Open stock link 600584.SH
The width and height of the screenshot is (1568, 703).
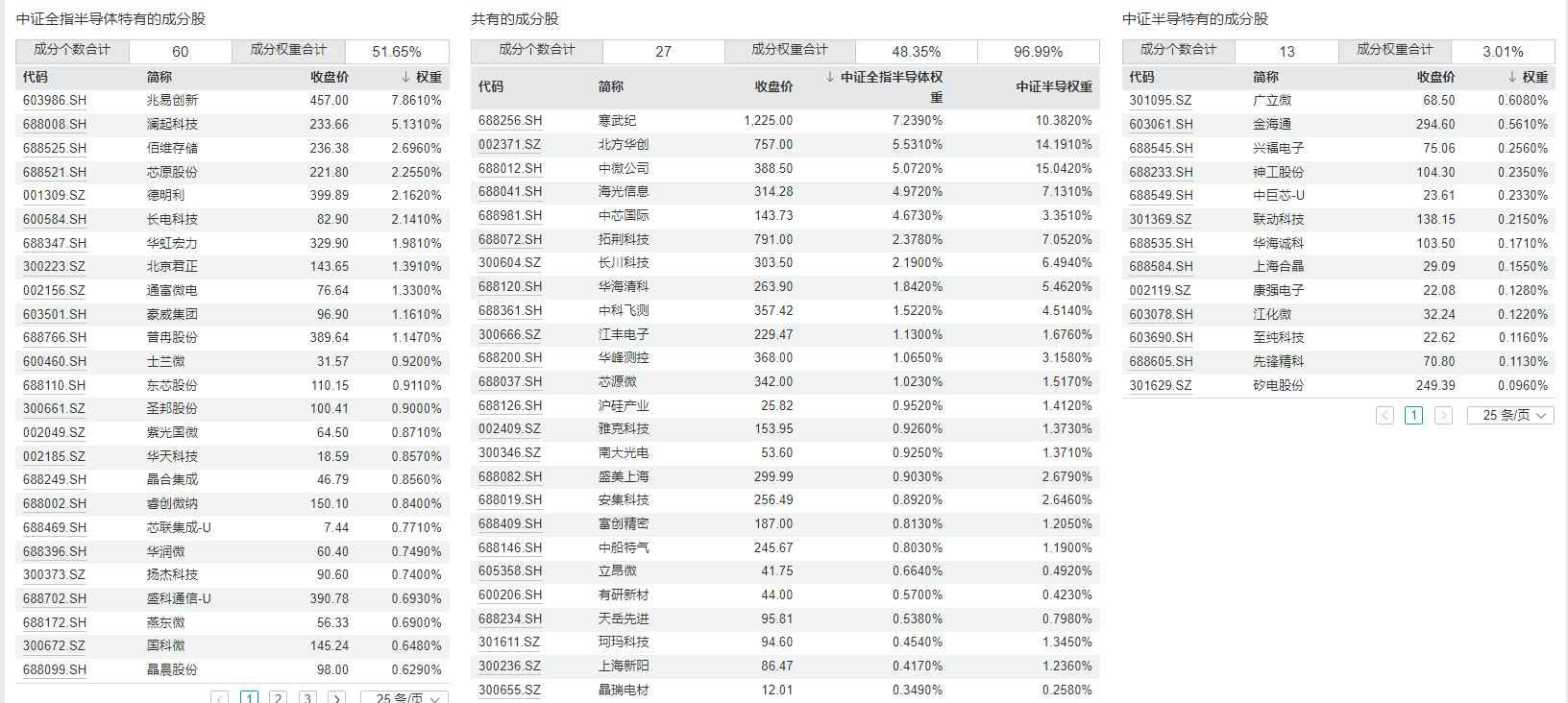click(x=55, y=219)
